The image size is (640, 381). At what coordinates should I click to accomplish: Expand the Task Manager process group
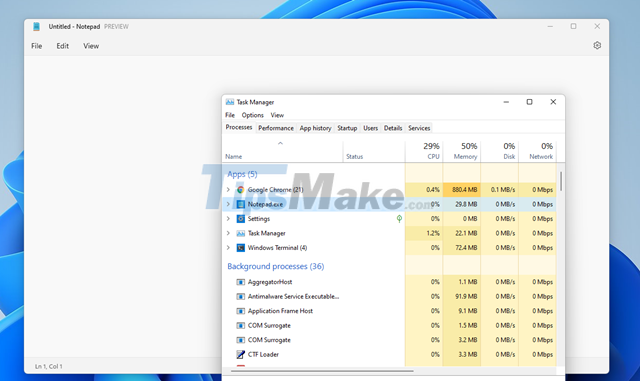(x=228, y=233)
